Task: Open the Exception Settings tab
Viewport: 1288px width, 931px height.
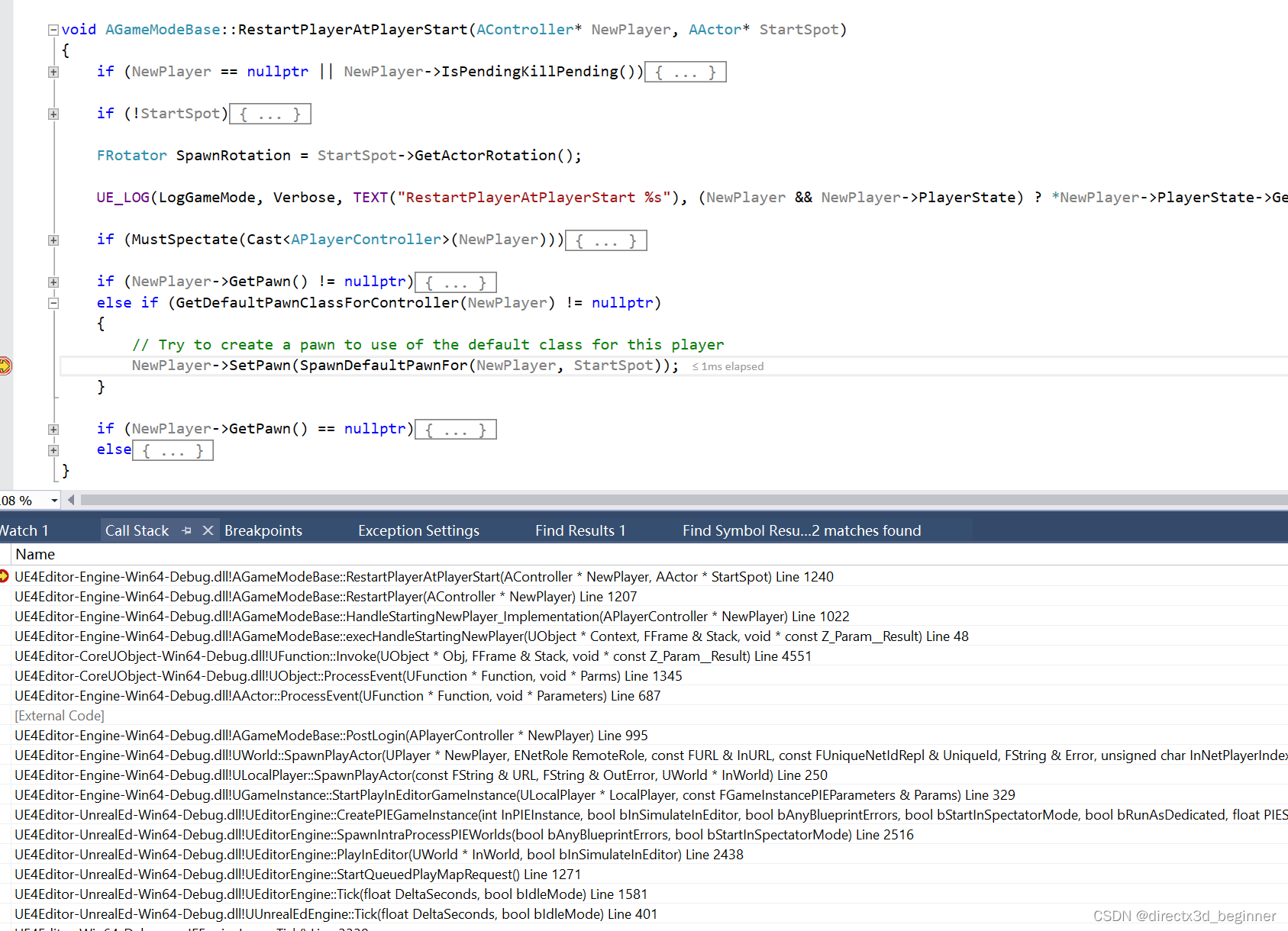Action: click(x=418, y=530)
